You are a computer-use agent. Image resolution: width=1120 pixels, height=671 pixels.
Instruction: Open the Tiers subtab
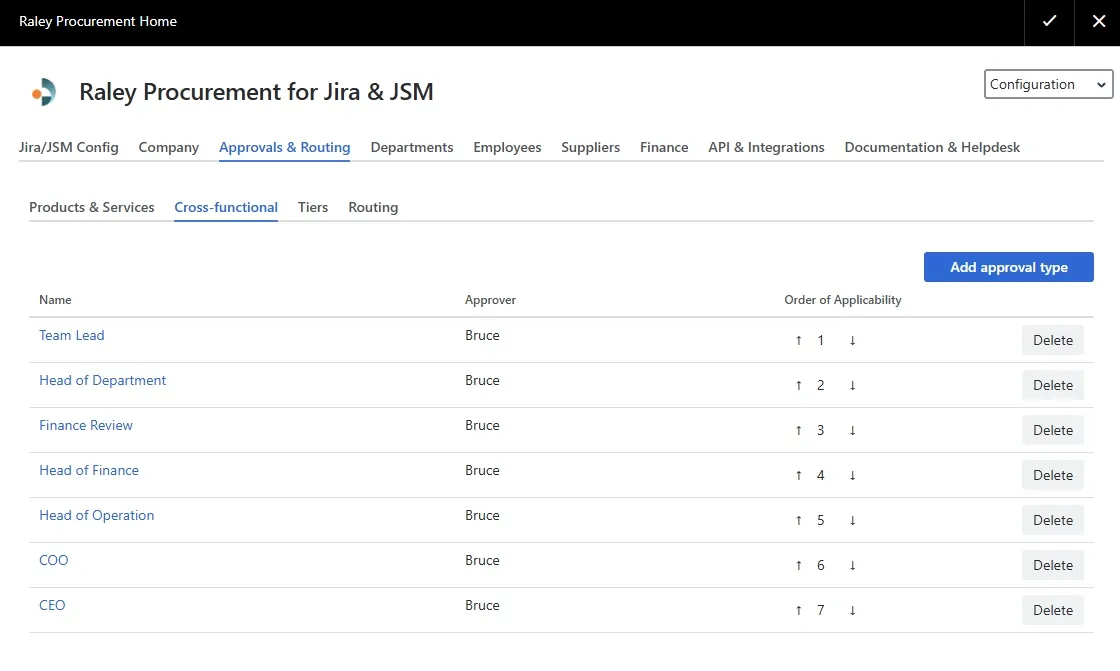tap(313, 207)
